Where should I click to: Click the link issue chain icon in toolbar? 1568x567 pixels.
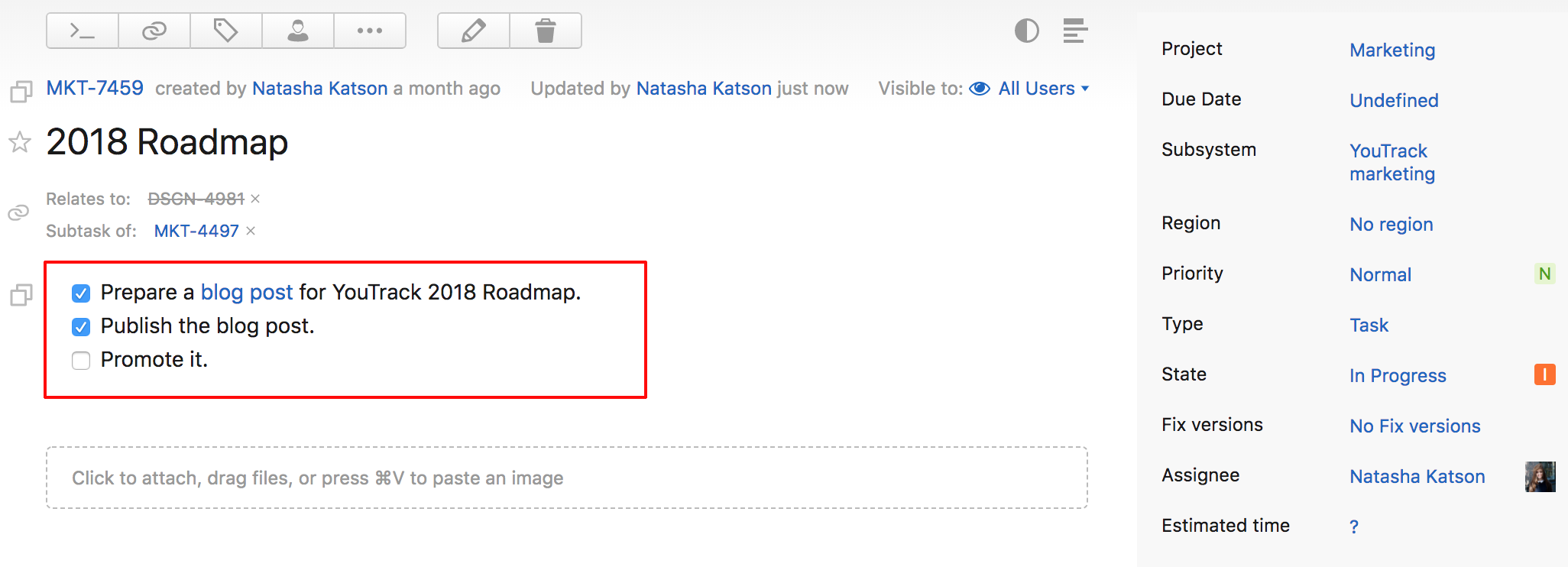(154, 31)
